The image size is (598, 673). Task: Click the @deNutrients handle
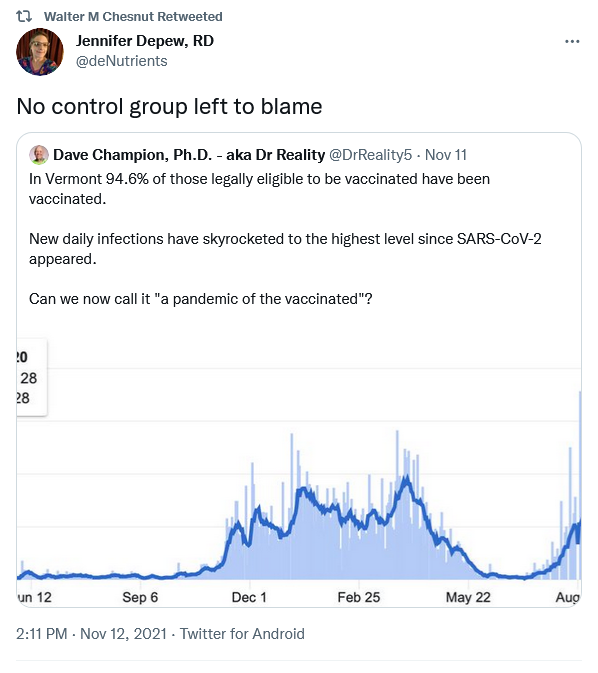click(x=121, y=61)
